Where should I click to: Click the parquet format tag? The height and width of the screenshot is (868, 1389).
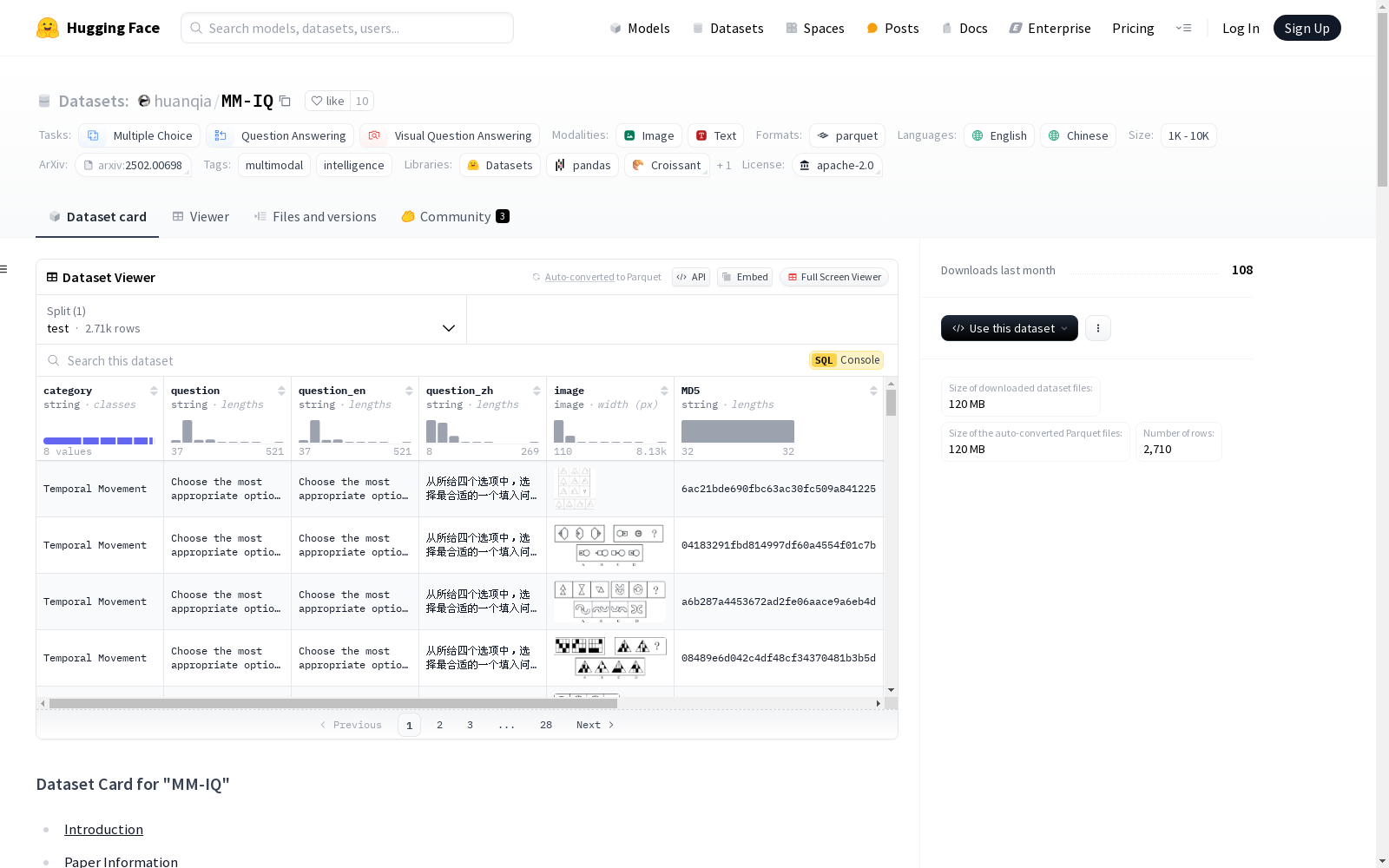[x=847, y=135]
